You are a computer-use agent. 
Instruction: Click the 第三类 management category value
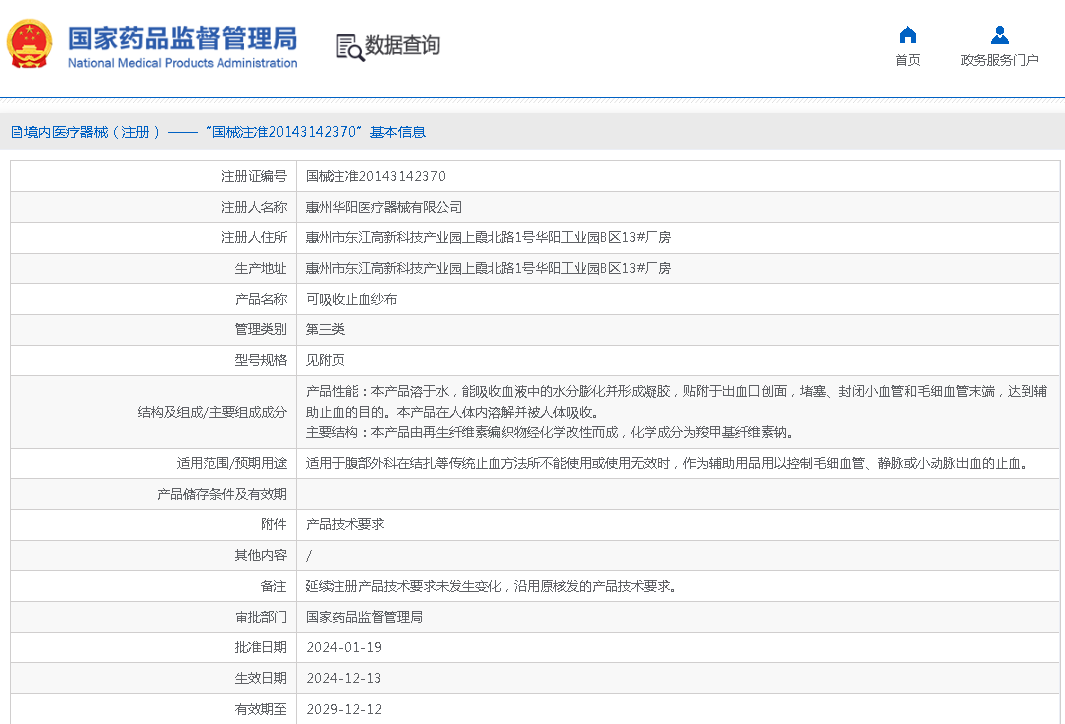click(325, 329)
